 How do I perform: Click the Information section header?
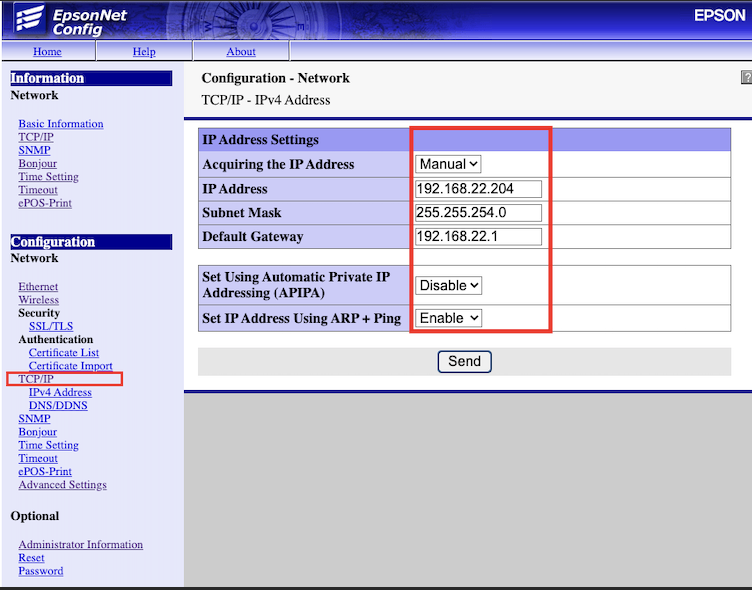tap(91, 78)
